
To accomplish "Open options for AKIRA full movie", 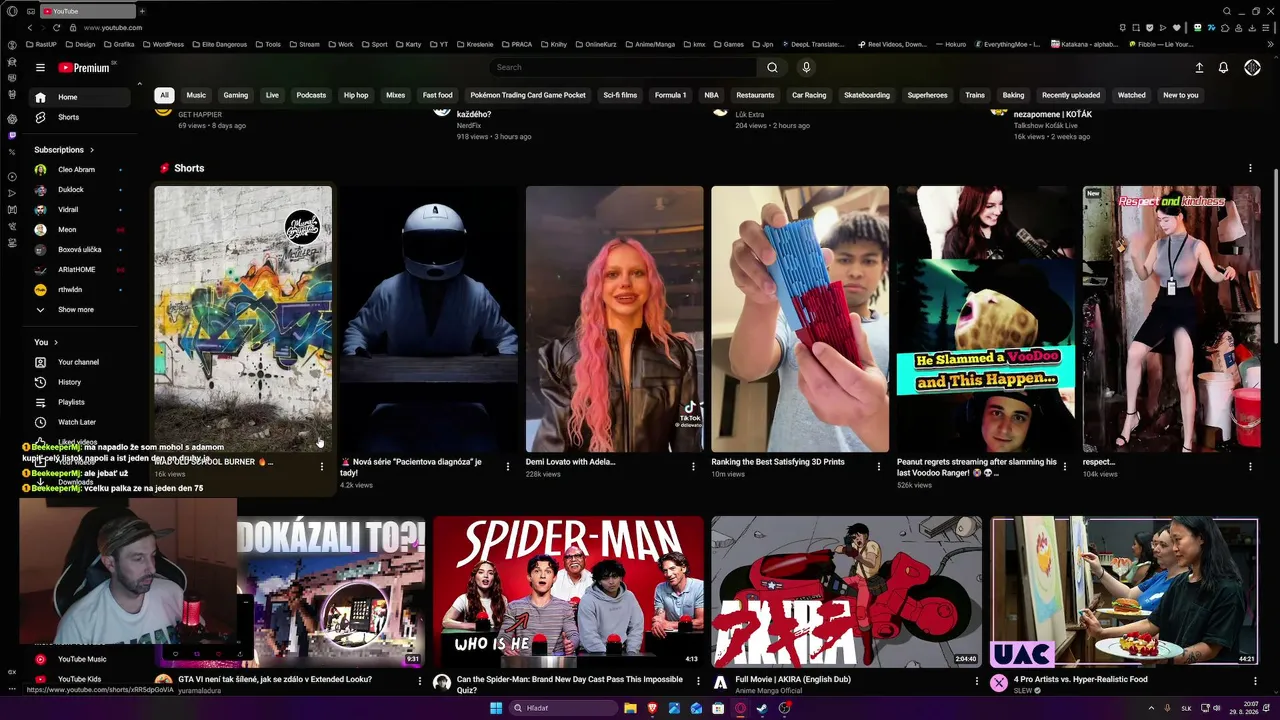I will 977,680.
